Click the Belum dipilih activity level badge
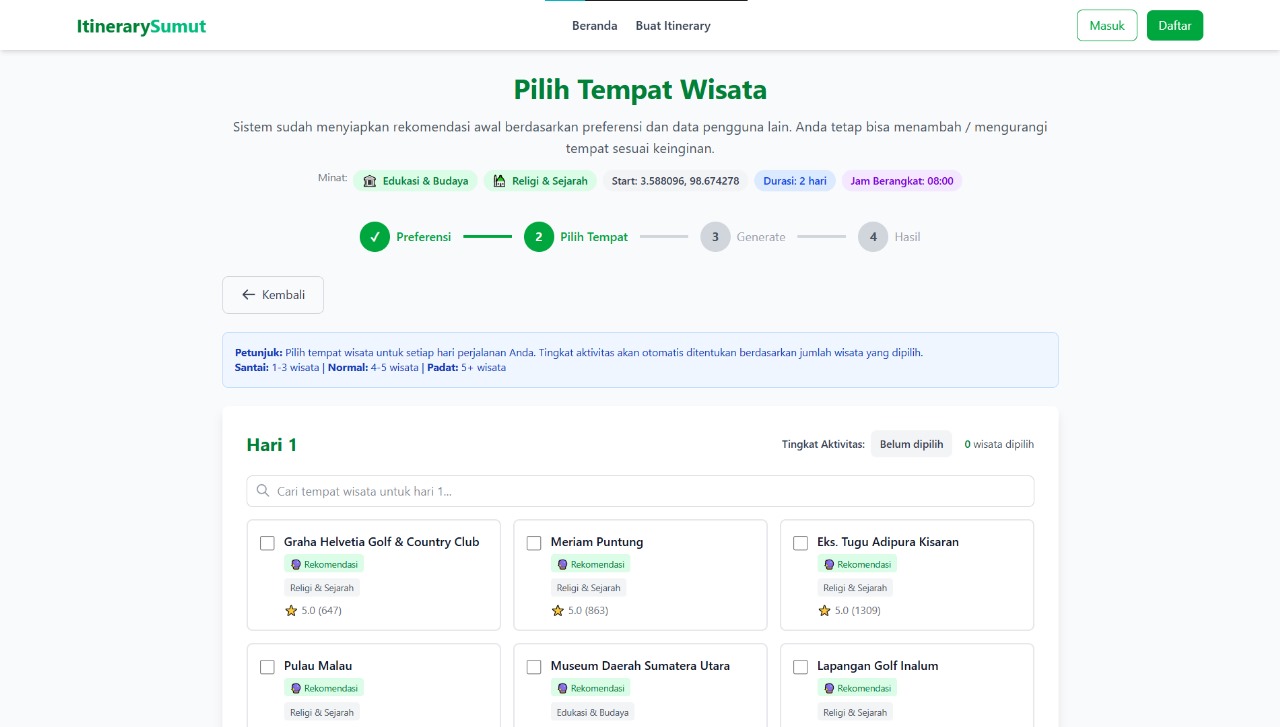1280x727 pixels. (911, 444)
